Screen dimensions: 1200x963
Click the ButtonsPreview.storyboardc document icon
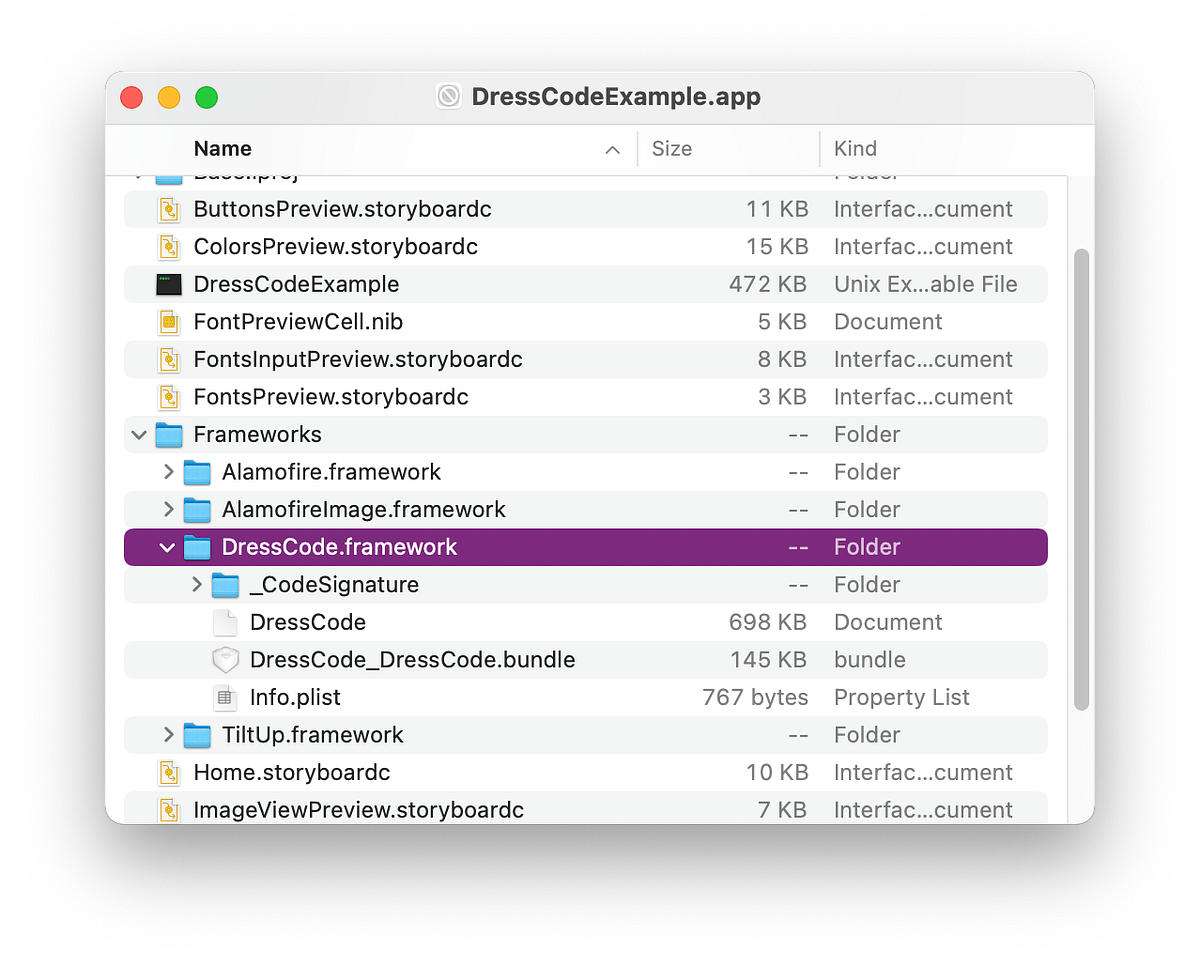point(169,209)
